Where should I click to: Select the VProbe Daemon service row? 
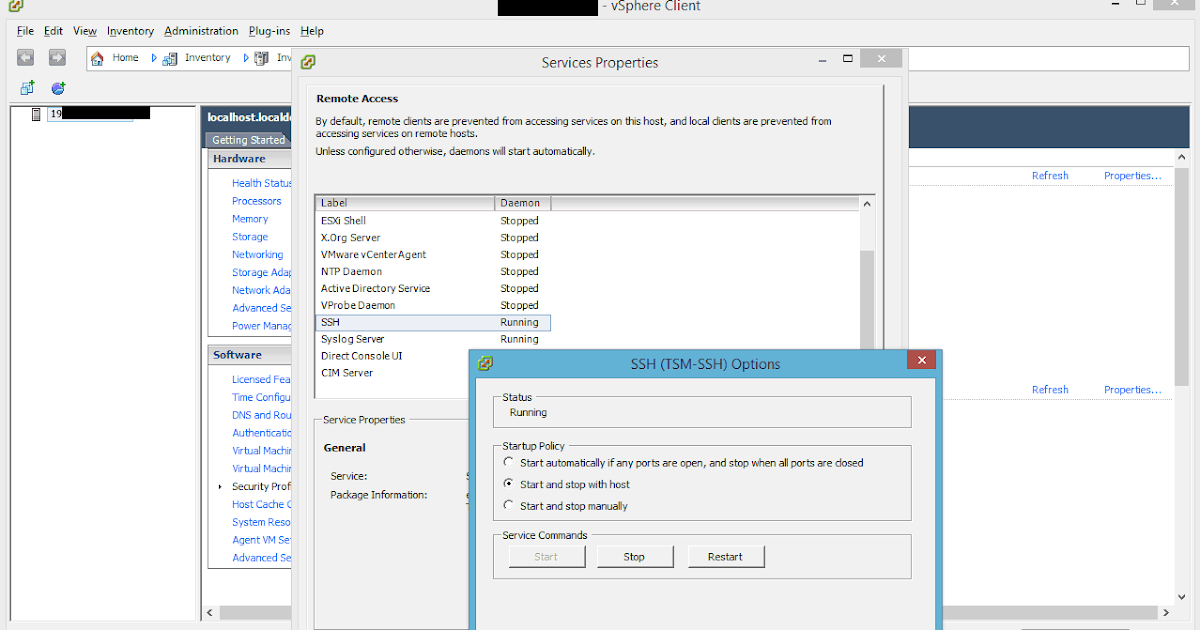coord(432,305)
